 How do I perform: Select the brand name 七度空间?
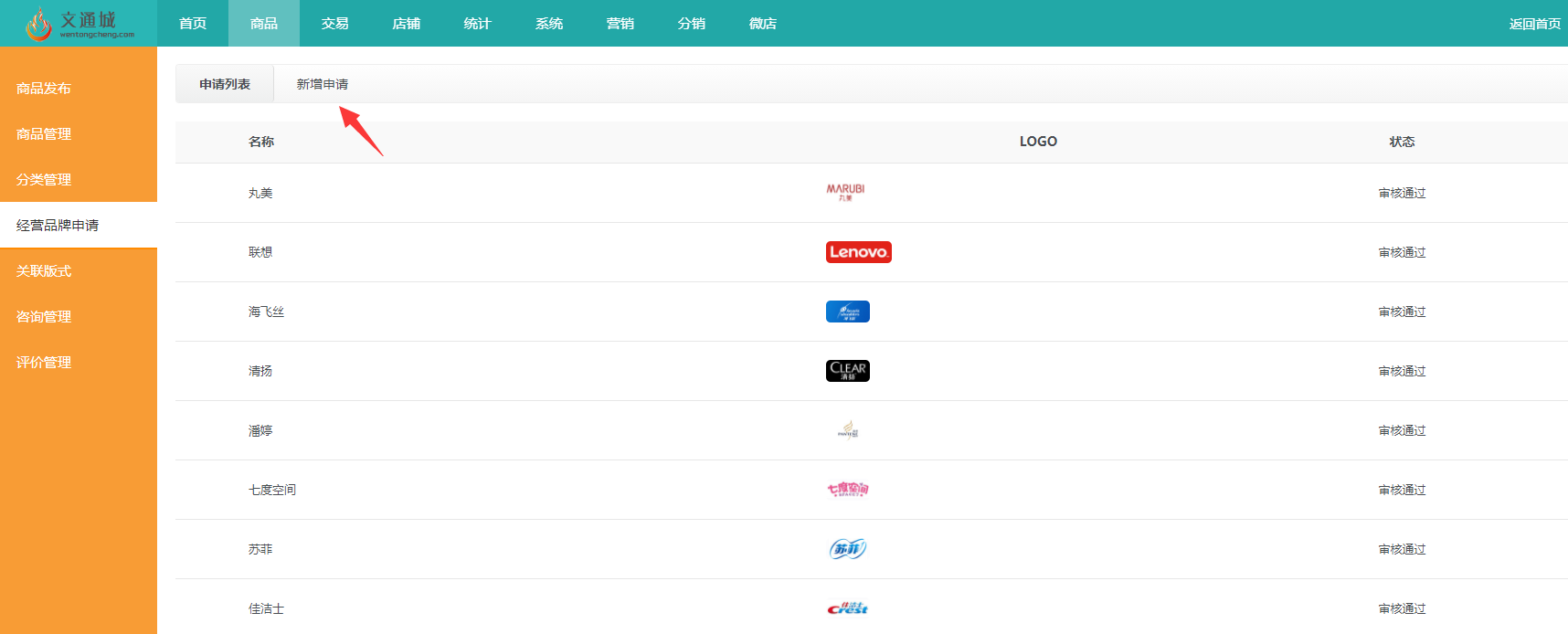tap(272, 490)
